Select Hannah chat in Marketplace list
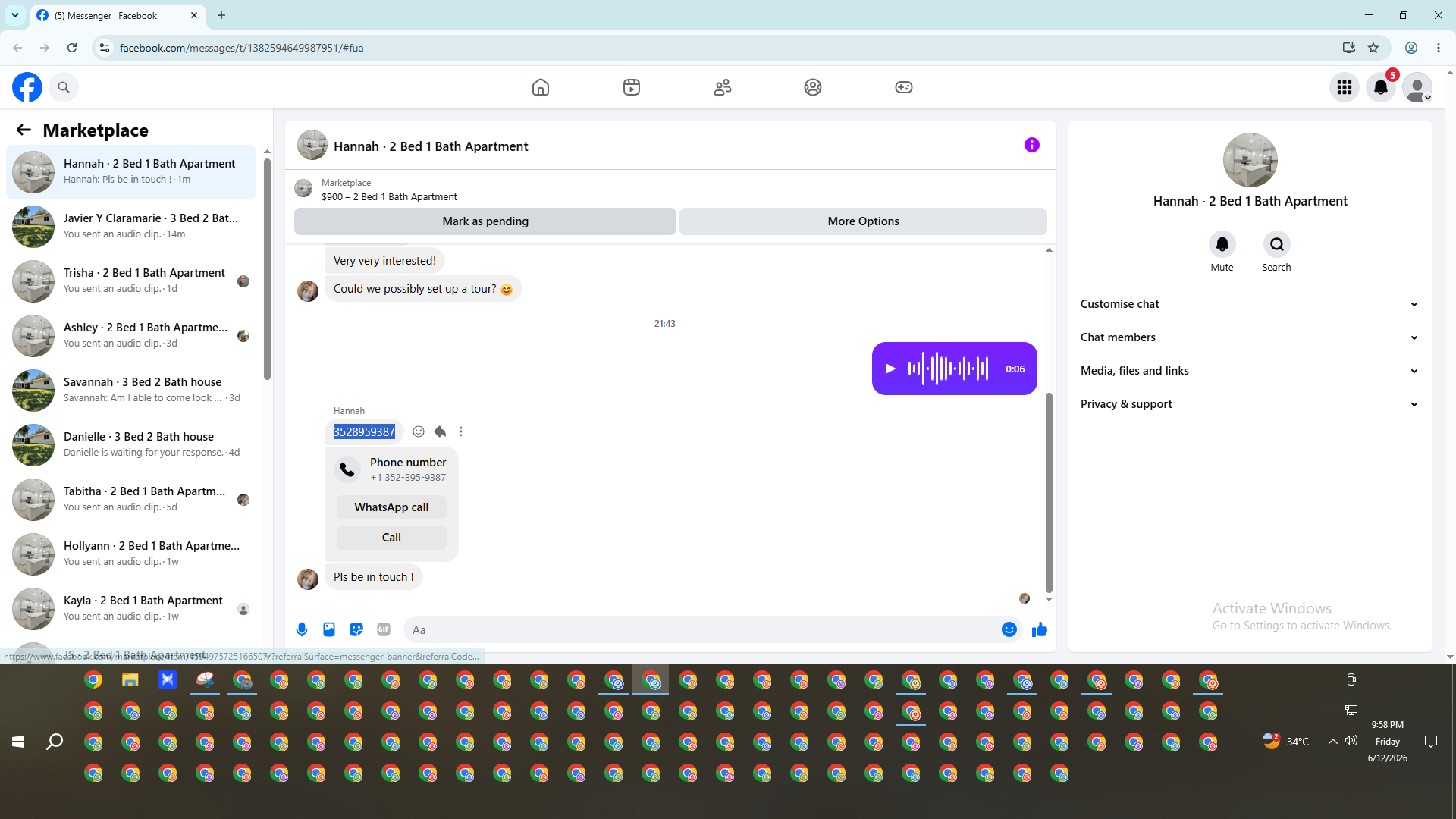The image size is (1456, 819). (130, 171)
